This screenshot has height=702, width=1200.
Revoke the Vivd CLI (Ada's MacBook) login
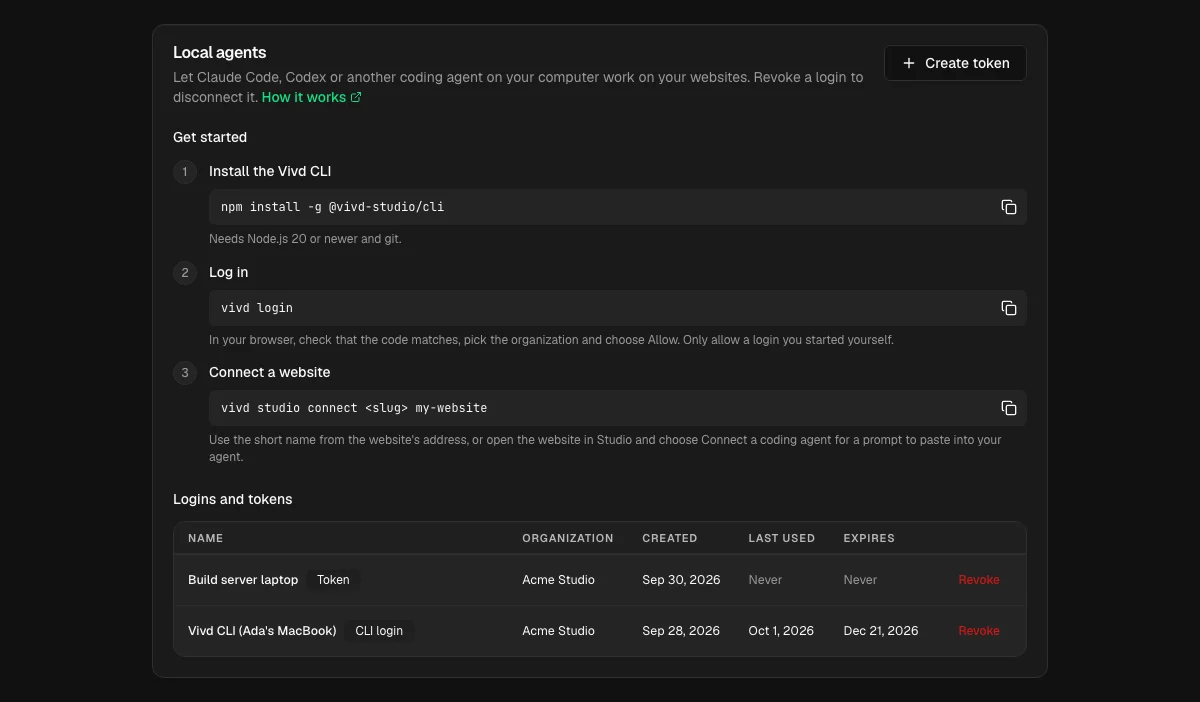[979, 631]
